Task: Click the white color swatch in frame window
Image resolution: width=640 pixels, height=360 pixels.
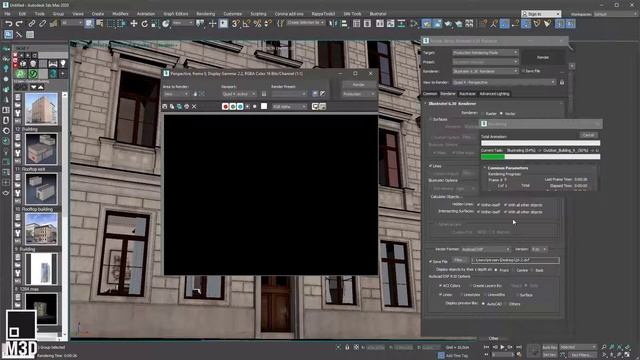Action: tap(264, 107)
